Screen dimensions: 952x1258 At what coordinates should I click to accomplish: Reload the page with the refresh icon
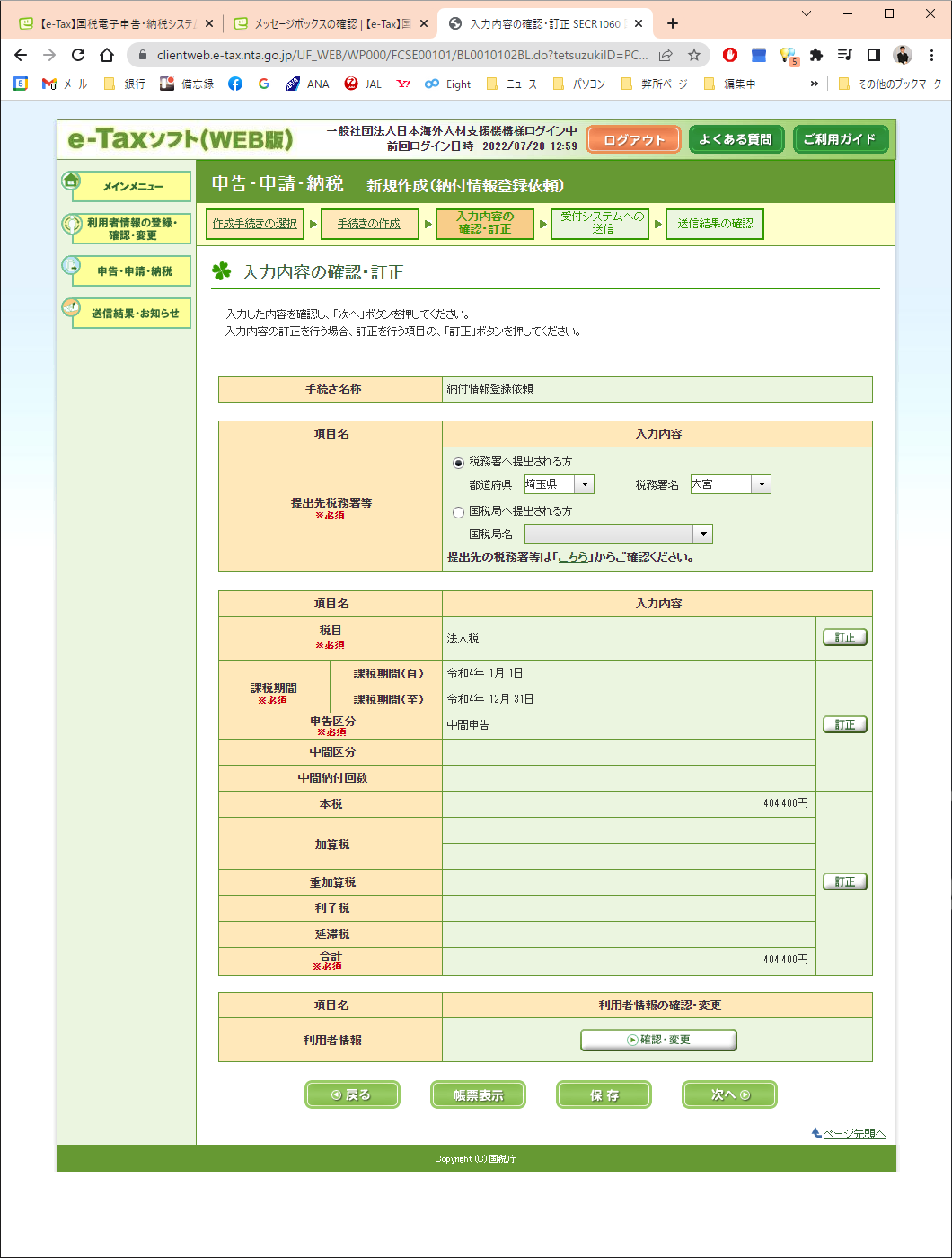[x=78, y=55]
